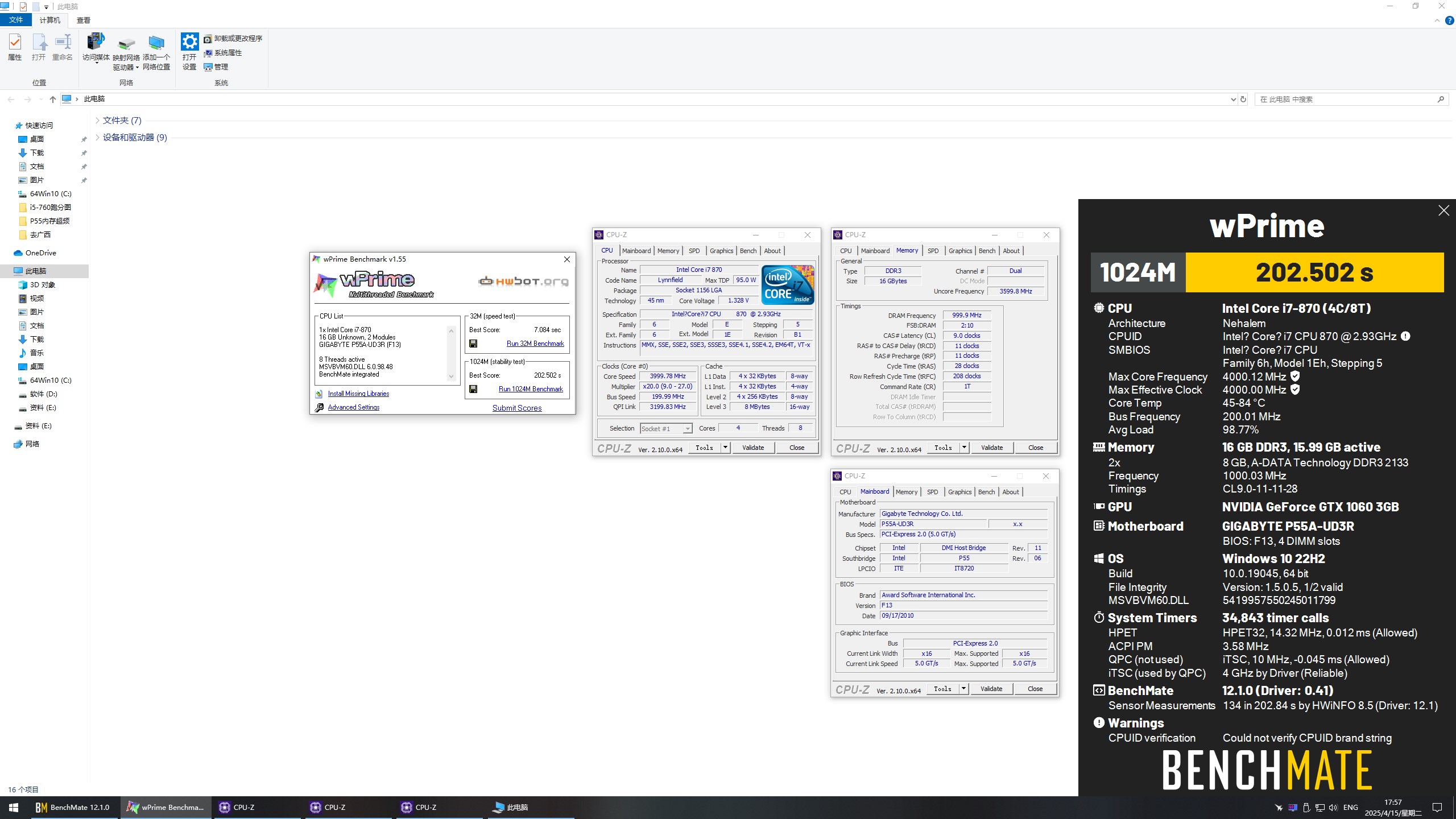
Task: Click the save icon under 1024M Best Score
Action: pos(473,389)
